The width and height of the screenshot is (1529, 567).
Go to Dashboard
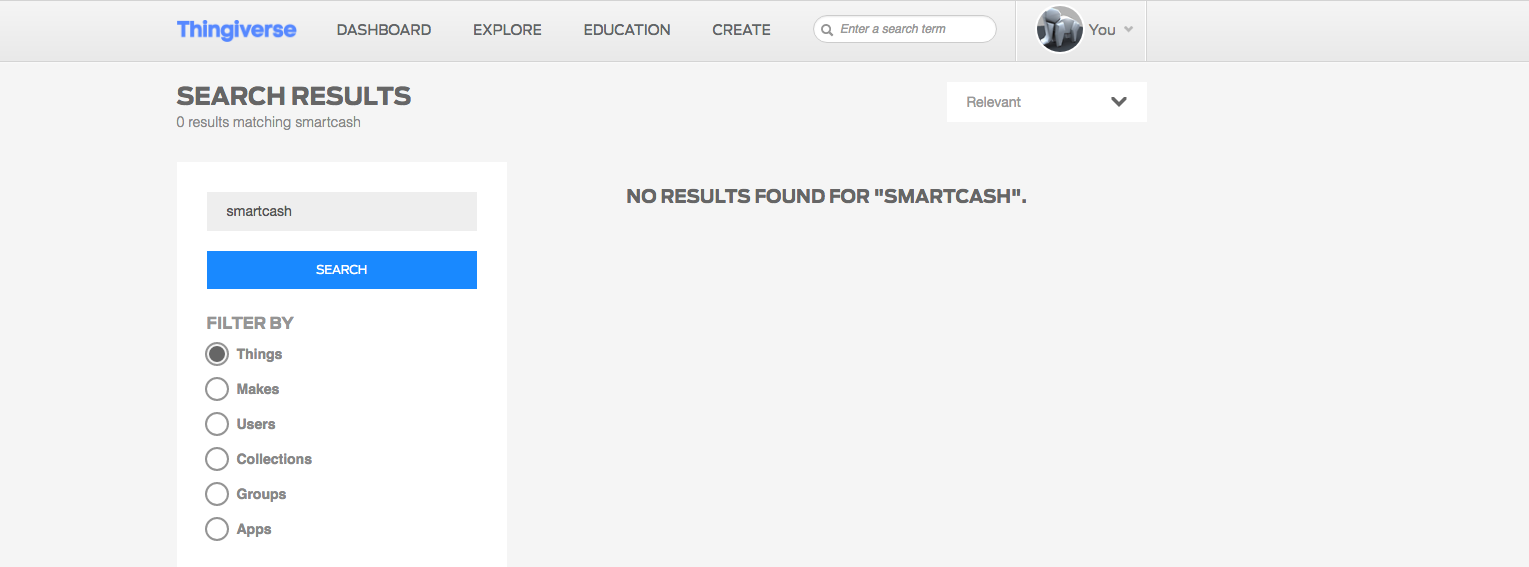tap(384, 30)
